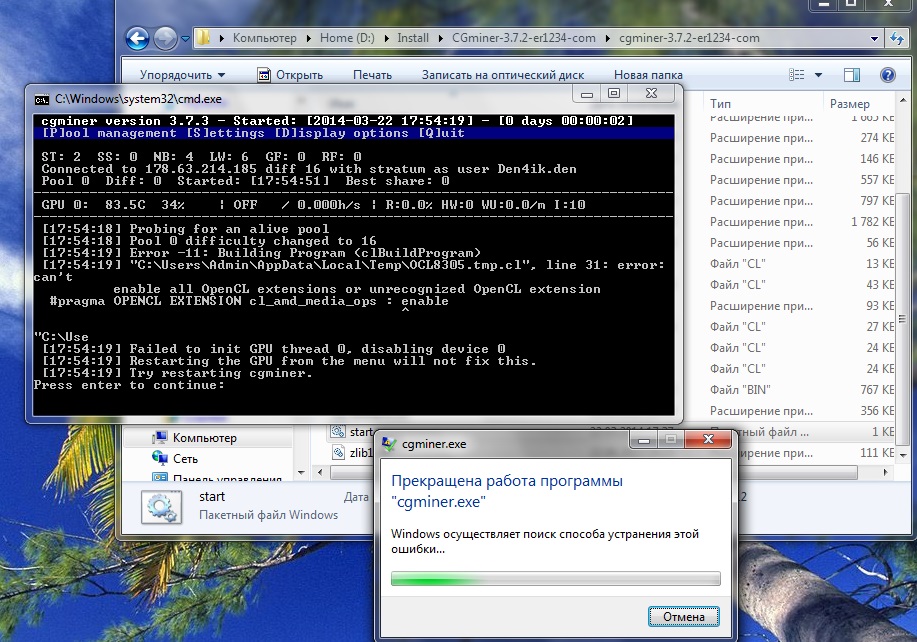Viewport: 917px width, 642px height.
Task: Select Файл "BIN" row sized 767 КБ
Action: pos(801,389)
